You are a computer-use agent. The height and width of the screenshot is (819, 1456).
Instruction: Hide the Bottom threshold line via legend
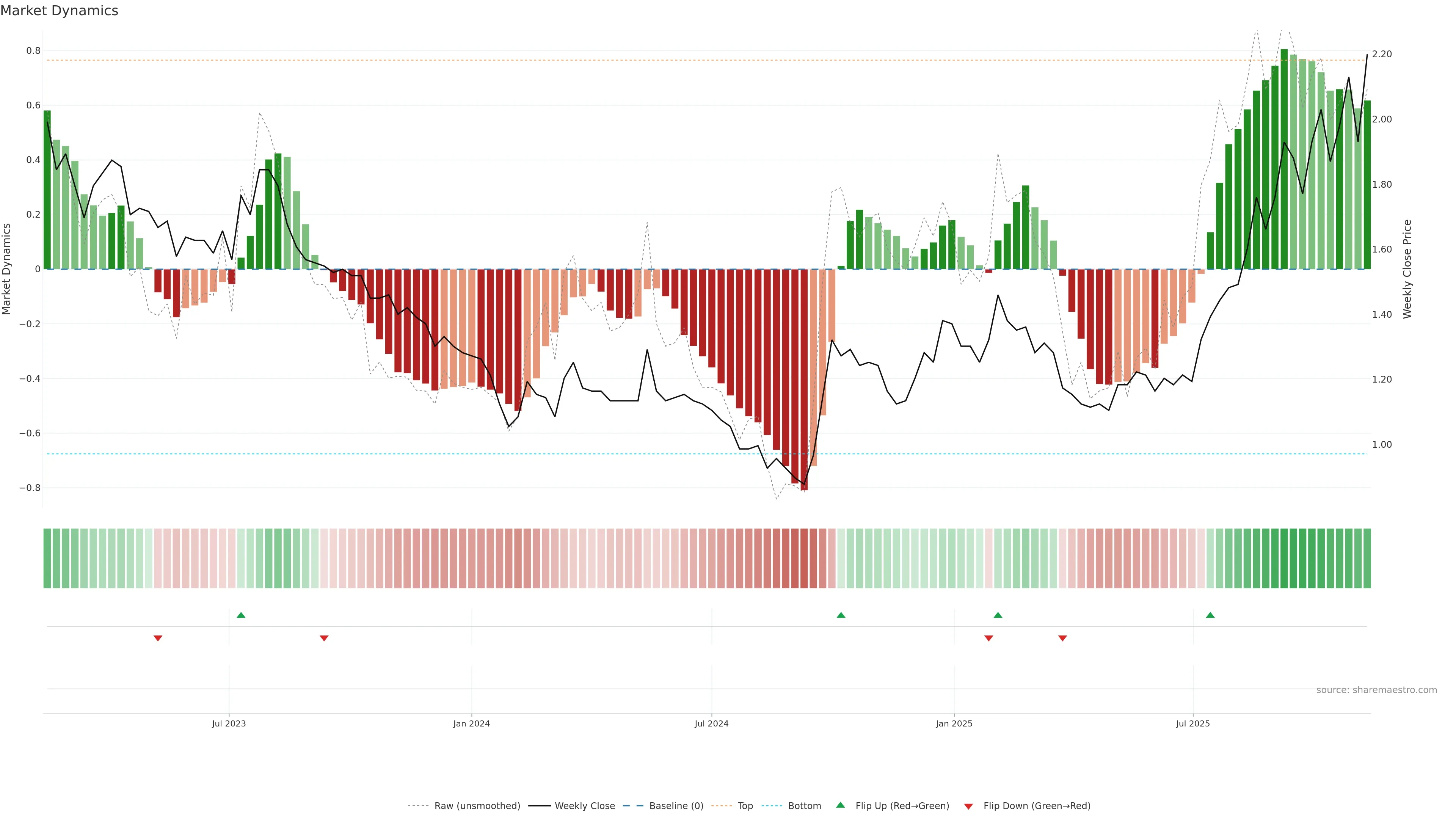coord(804,806)
